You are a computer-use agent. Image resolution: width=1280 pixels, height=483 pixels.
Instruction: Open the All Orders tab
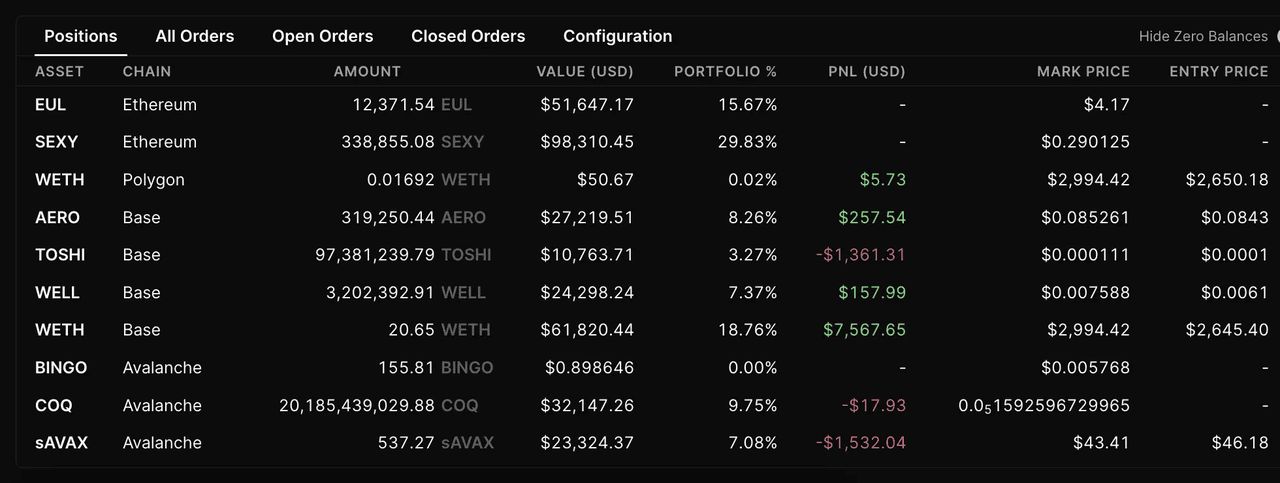[x=195, y=36]
